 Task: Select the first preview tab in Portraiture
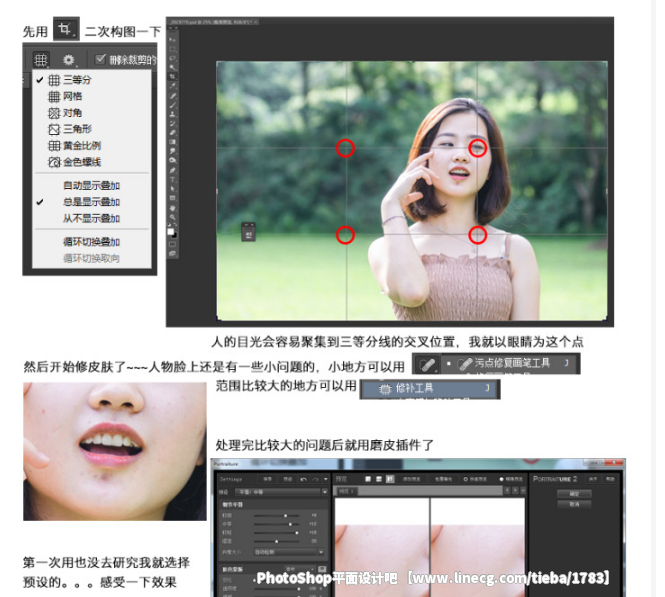[x=347, y=491]
